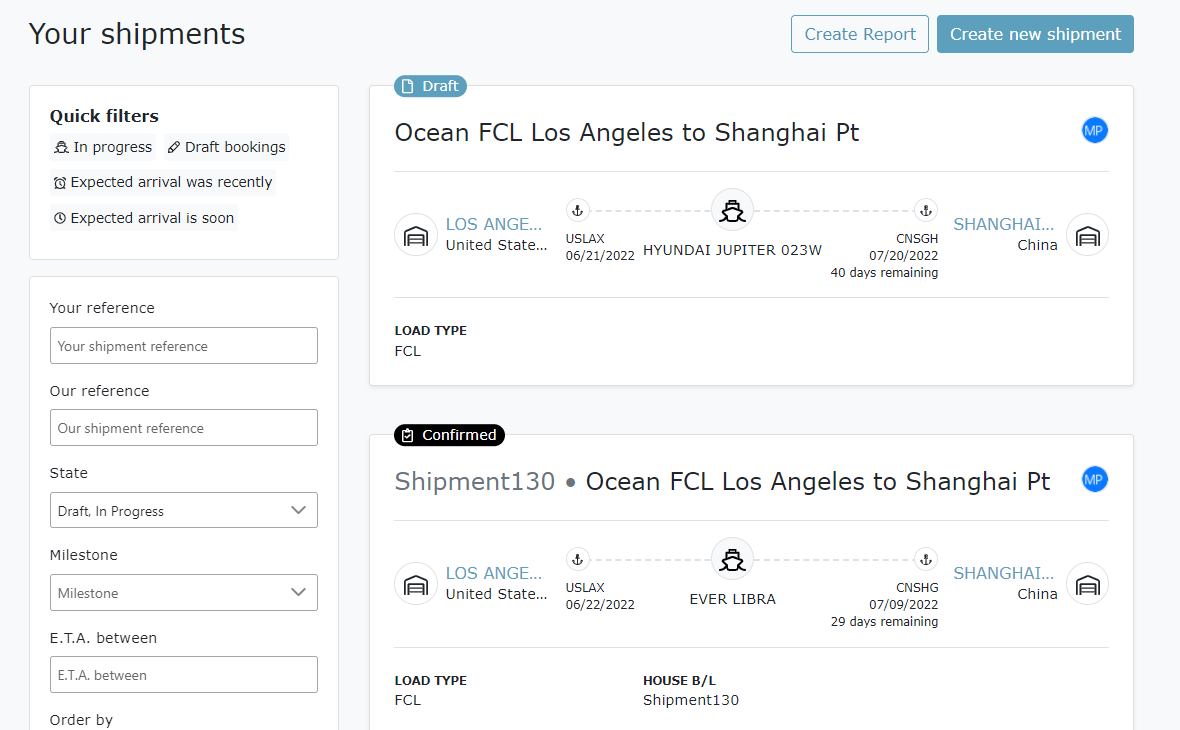Click the Confirmed status badge
Image resolution: width=1180 pixels, height=730 pixels.
[x=449, y=435]
